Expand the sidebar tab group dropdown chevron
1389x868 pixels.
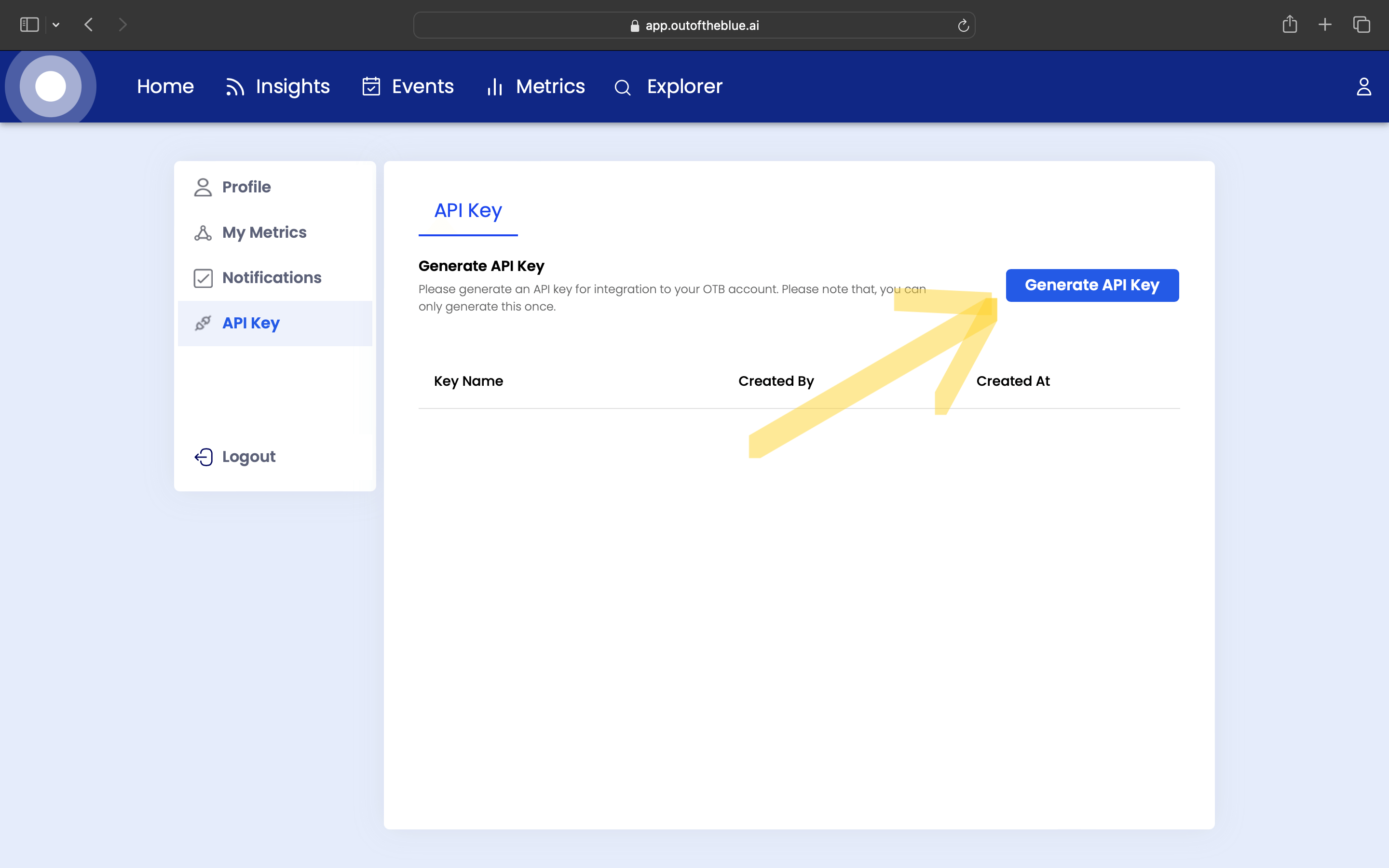[55, 25]
